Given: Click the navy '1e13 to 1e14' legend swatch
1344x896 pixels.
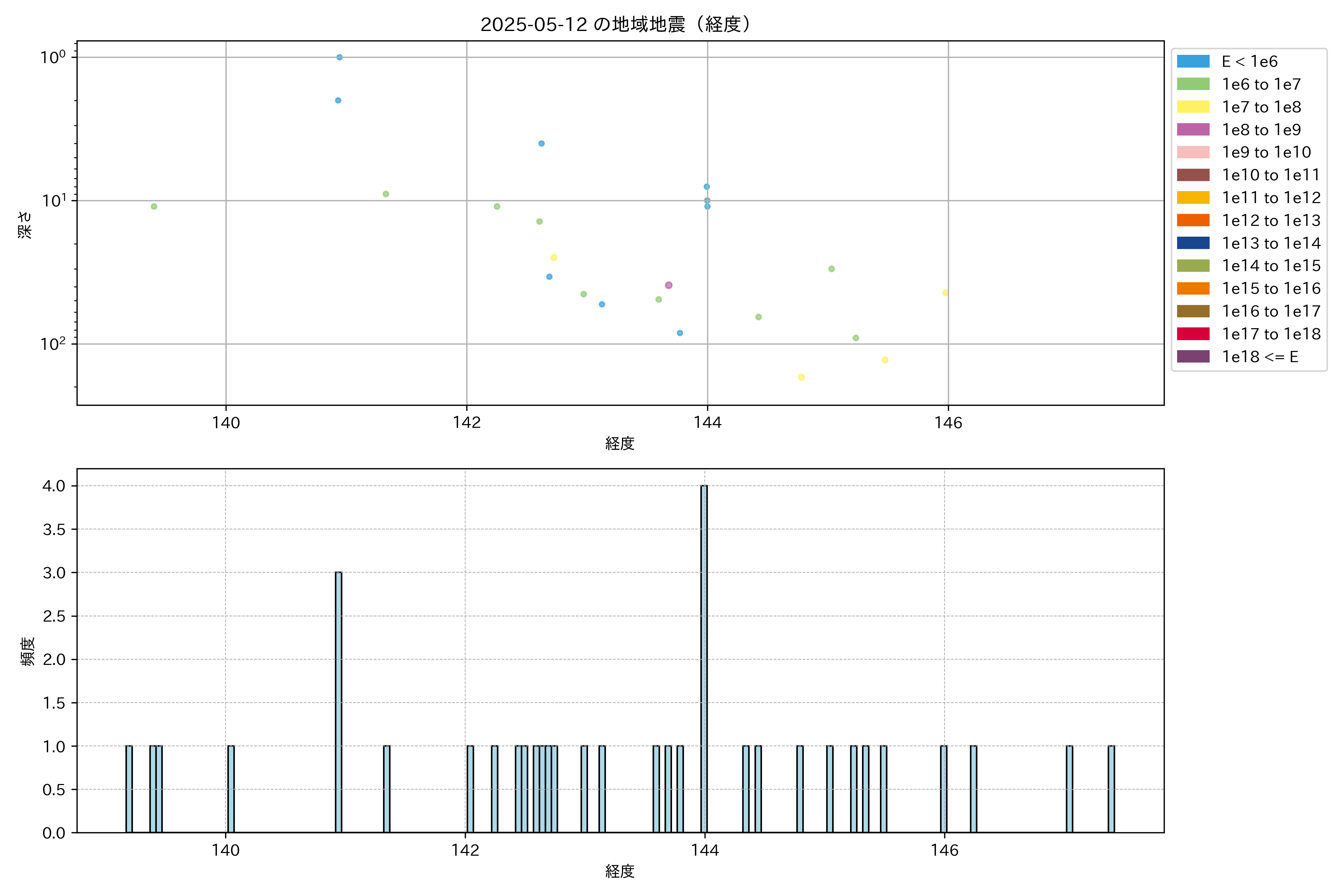Looking at the screenshot, I should click(x=1192, y=243).
